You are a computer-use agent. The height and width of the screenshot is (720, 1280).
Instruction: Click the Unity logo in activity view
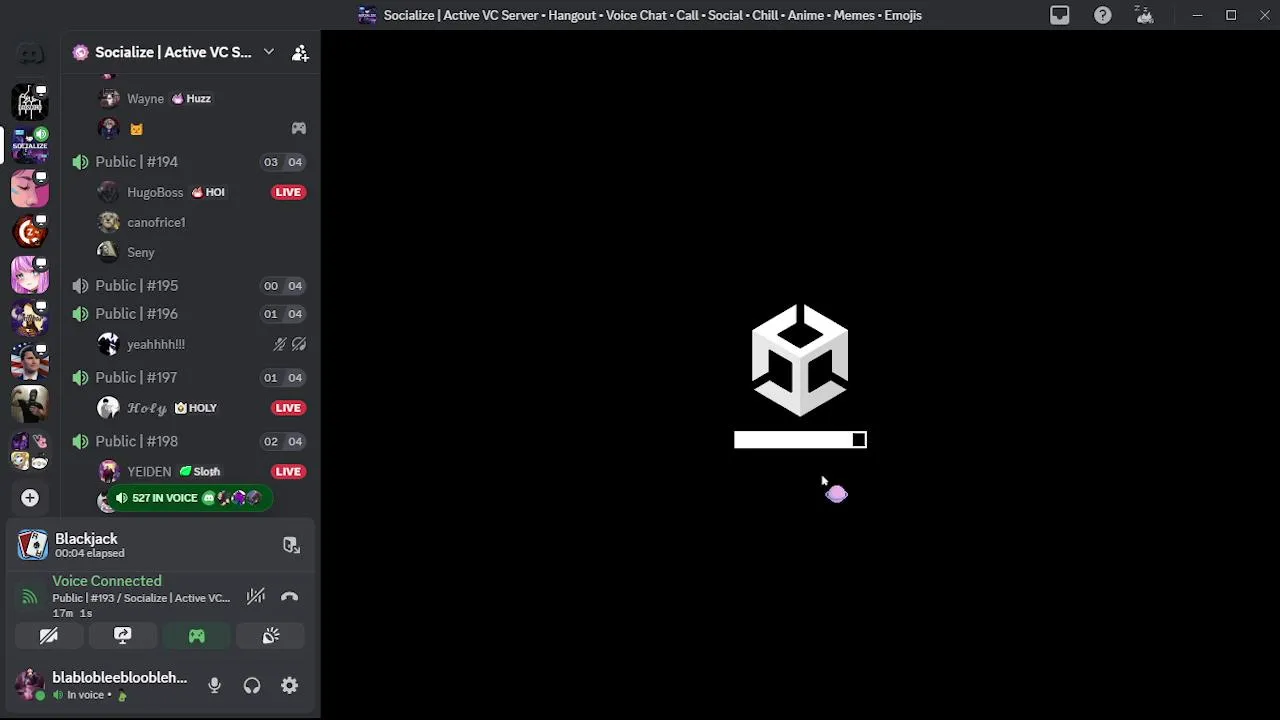800,360
